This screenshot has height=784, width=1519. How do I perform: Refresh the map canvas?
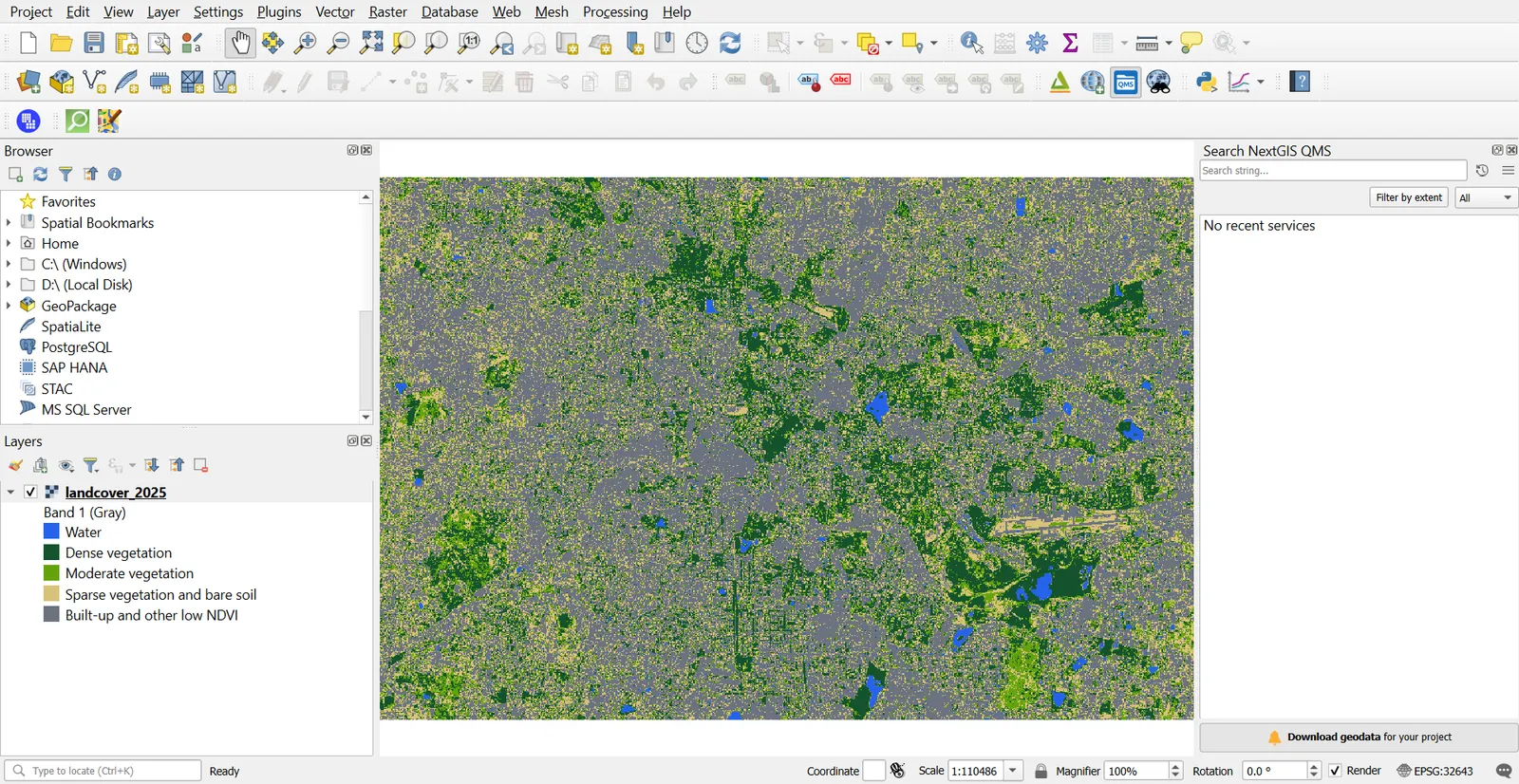pos(730,43)
